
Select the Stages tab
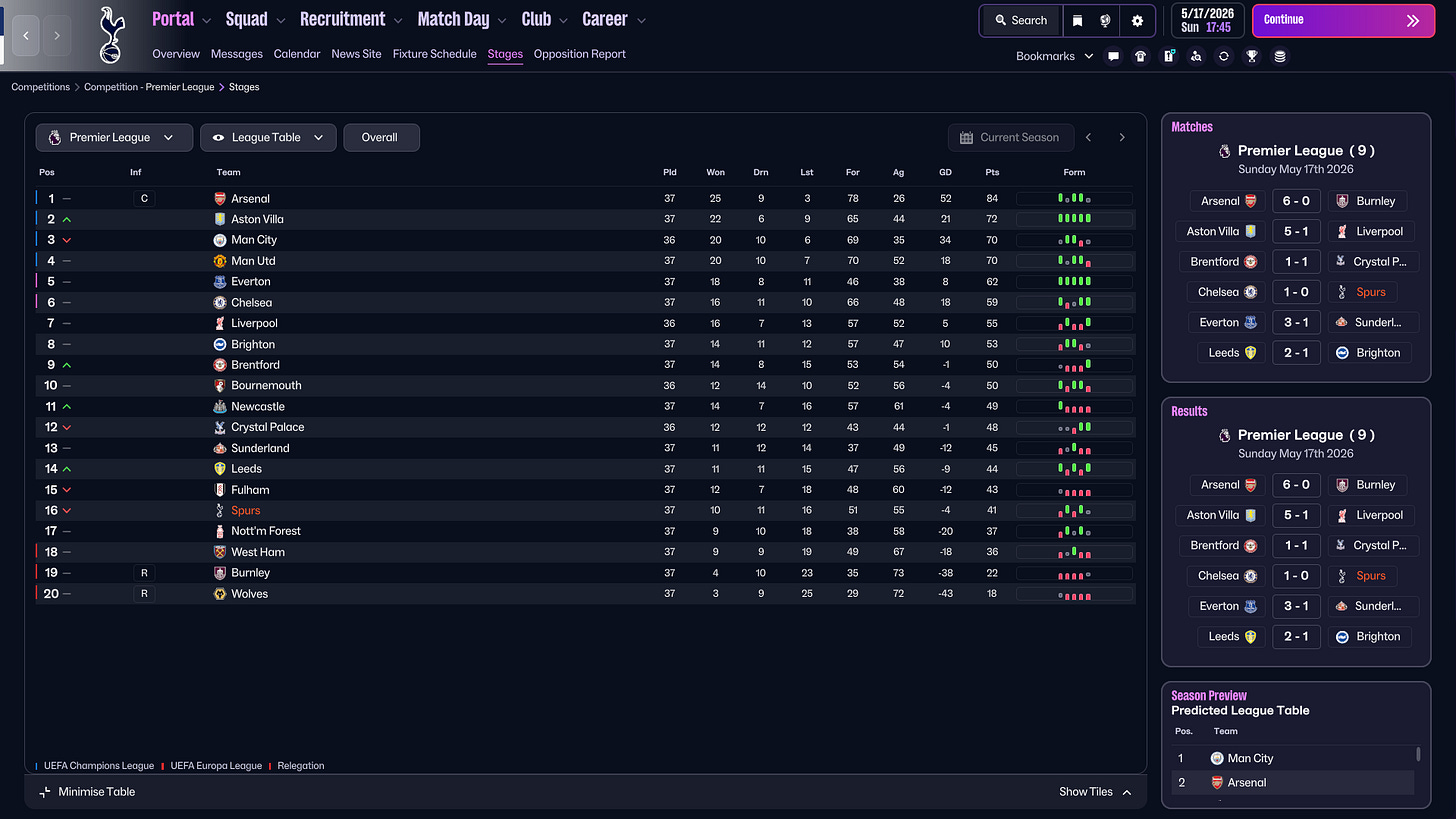pyautogui.click(x=505, y=54)
